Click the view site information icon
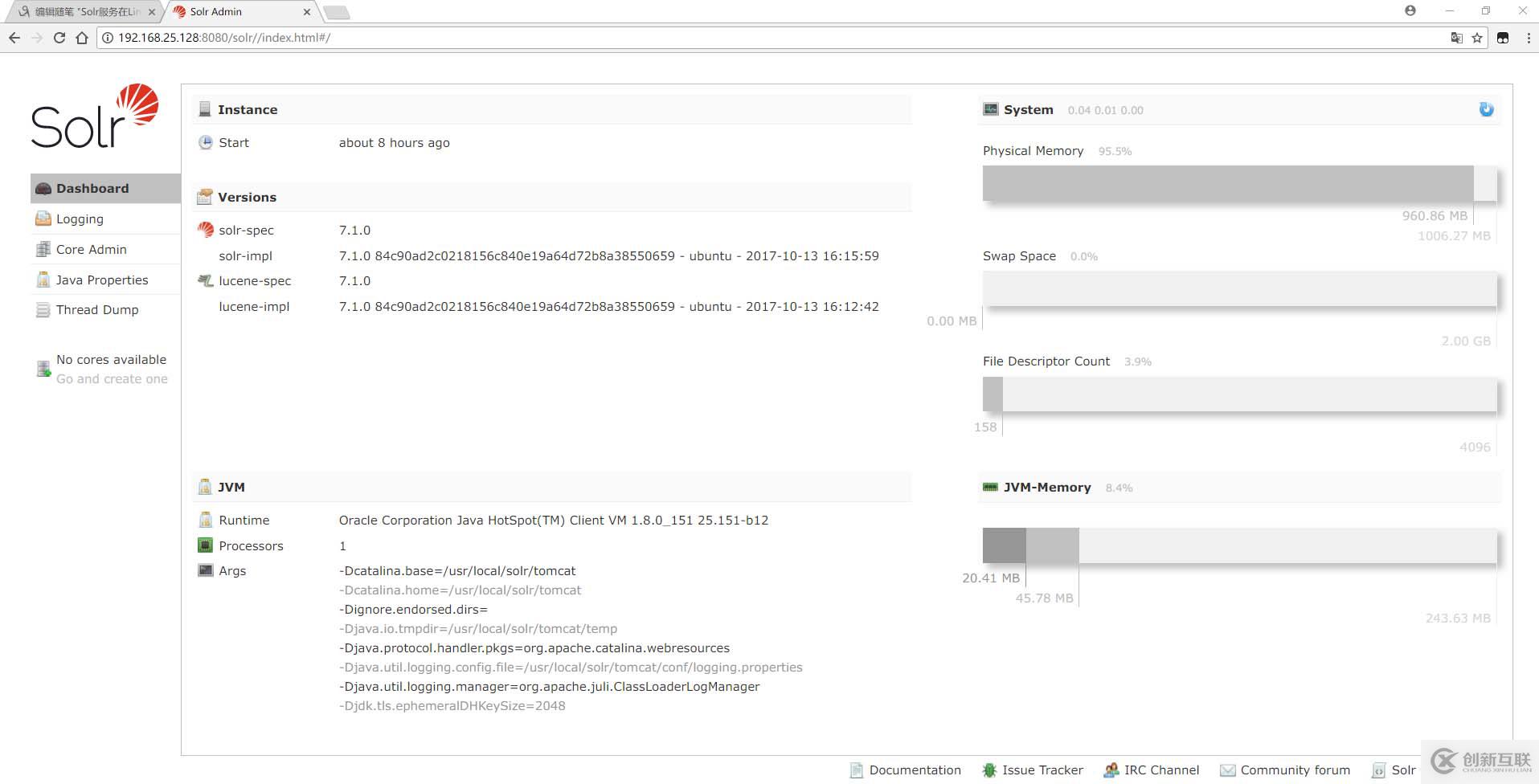The image size is (1539, 784). (106, 38)
